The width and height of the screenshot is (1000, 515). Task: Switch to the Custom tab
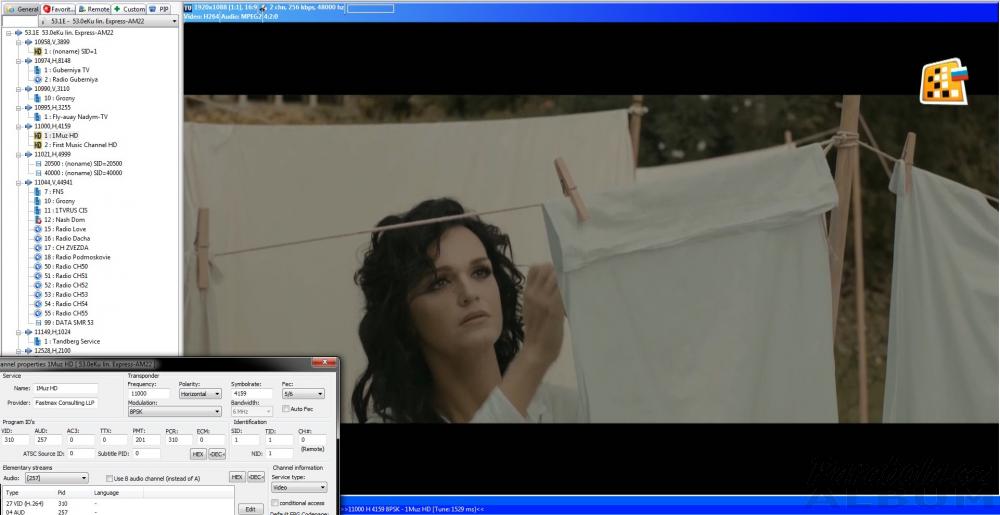(x=129, y=9)
